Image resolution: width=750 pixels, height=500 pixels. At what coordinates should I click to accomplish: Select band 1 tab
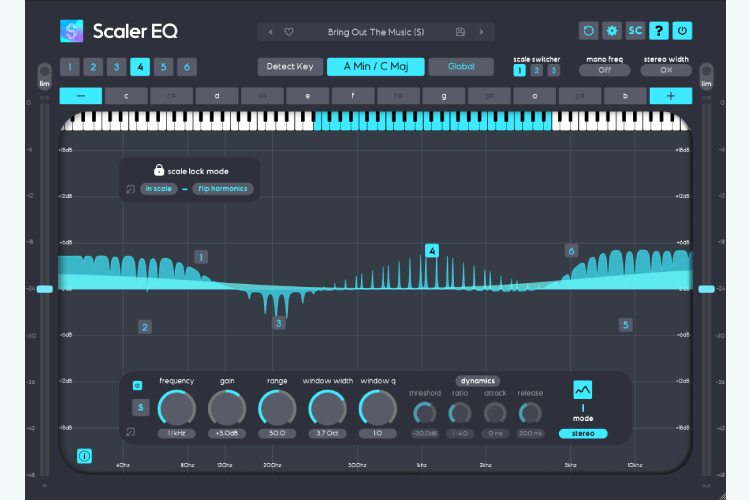click(x=70, y=67)
